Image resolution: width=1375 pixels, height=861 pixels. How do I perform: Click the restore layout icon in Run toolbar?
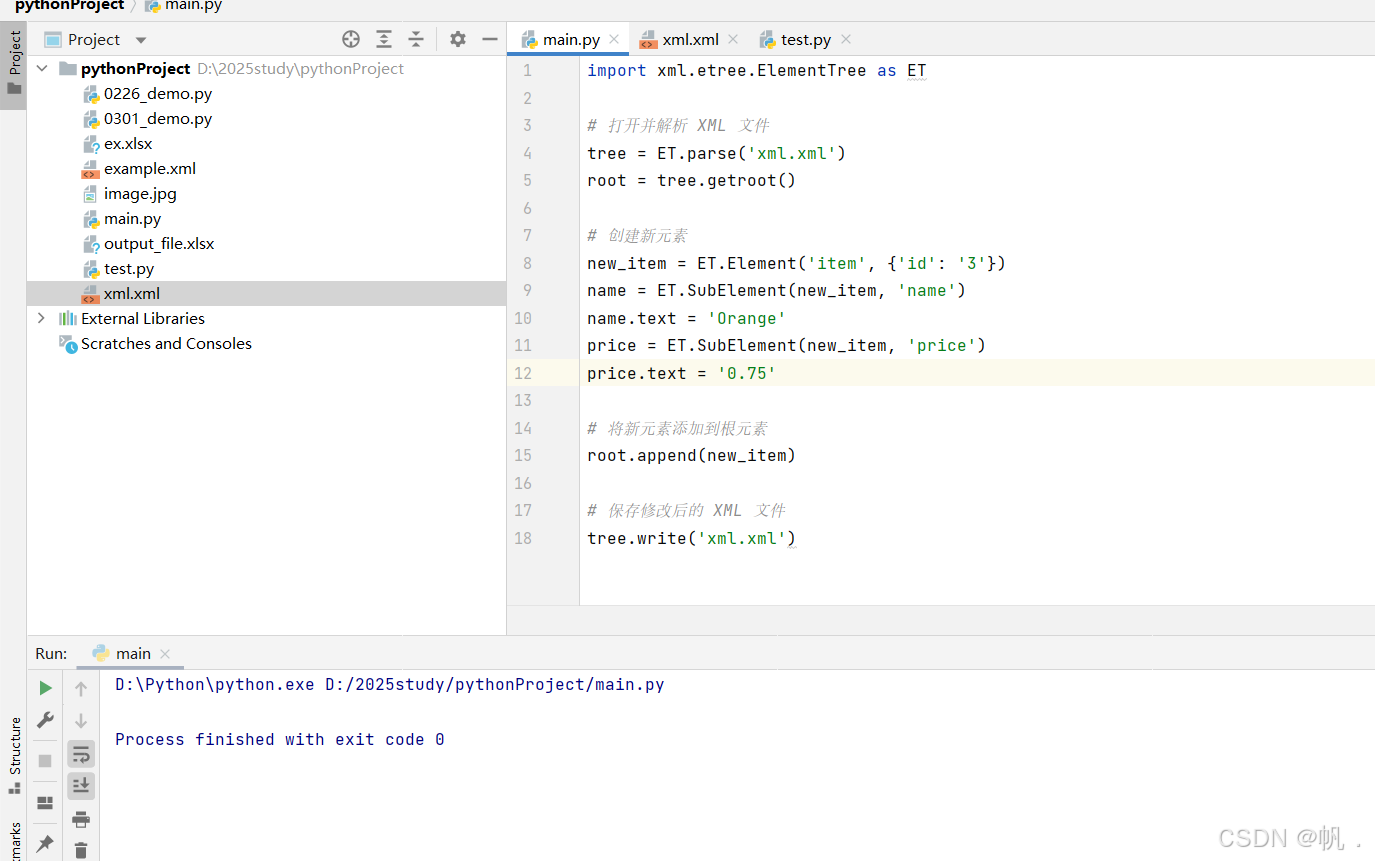tap(45, 803)
